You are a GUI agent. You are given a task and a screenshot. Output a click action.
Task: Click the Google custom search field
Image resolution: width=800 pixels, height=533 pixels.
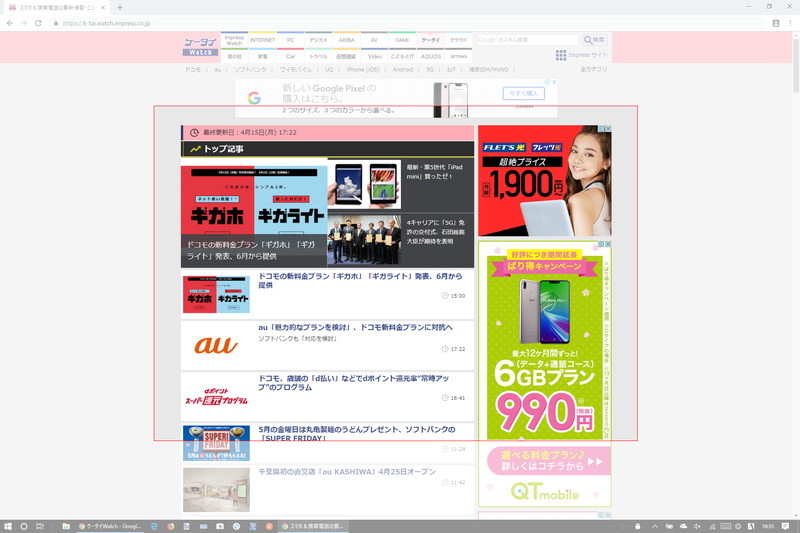tap(528, 40)
